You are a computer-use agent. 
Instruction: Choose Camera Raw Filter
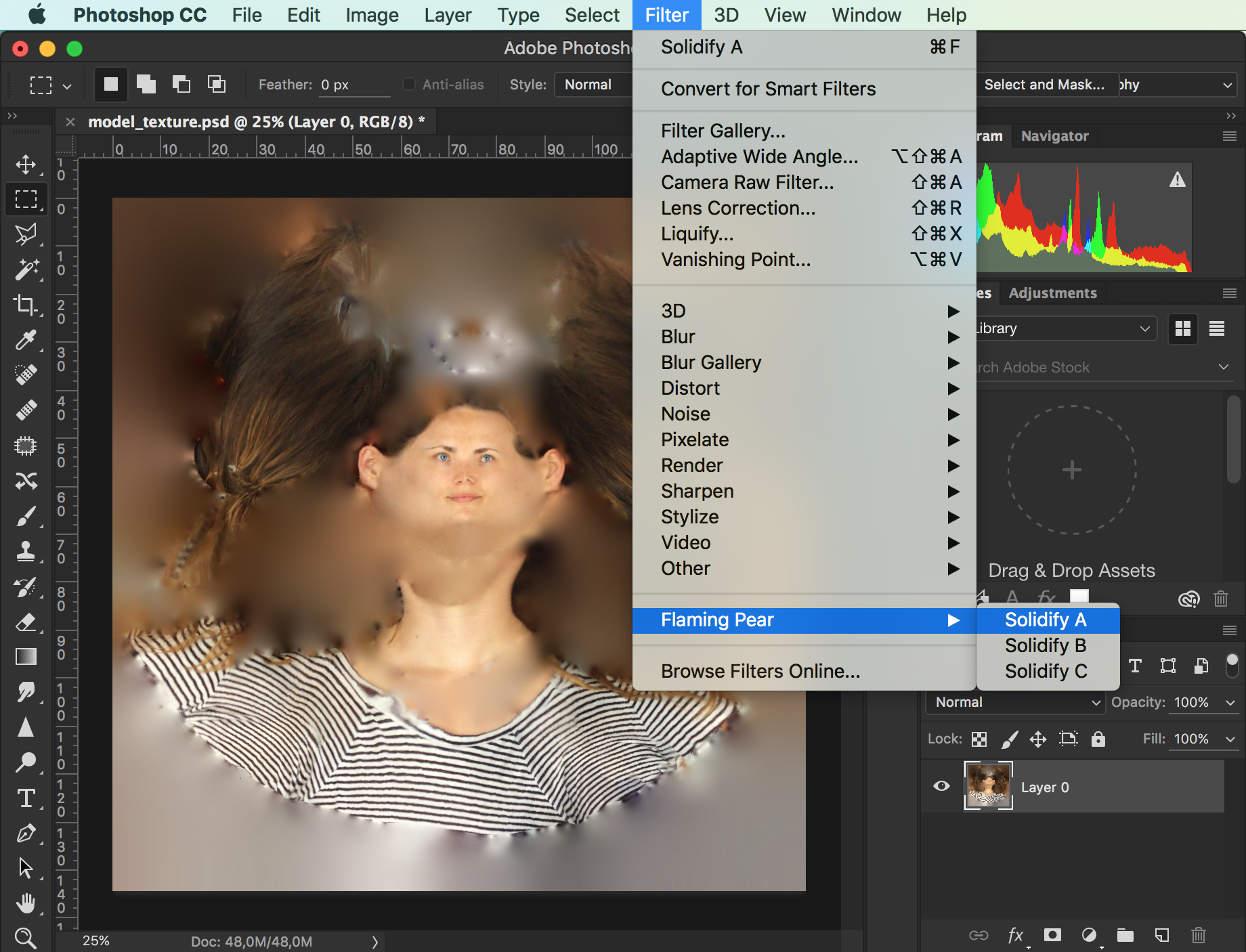click(x=804, y=182)
